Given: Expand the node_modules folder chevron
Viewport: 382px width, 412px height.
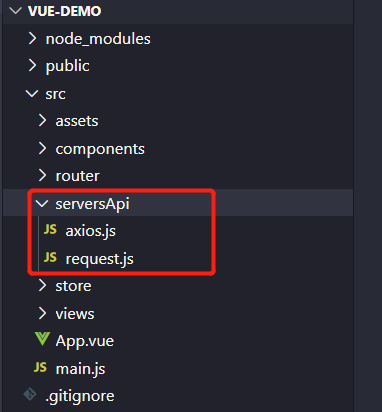Looking at the screenshot, I should click(32, 38).
